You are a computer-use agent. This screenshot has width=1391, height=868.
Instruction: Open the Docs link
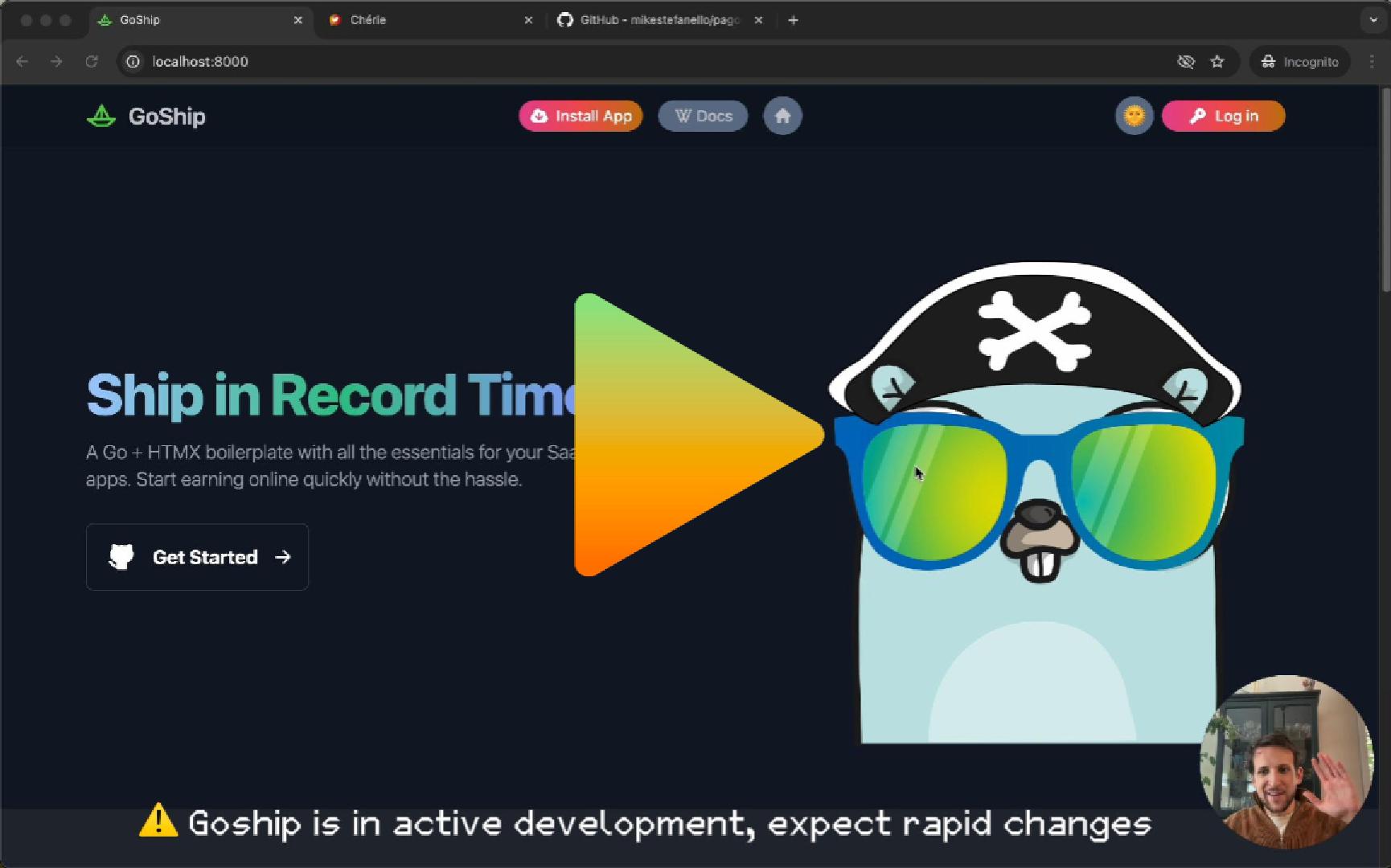pyautogui.click(x=703, y=117)
